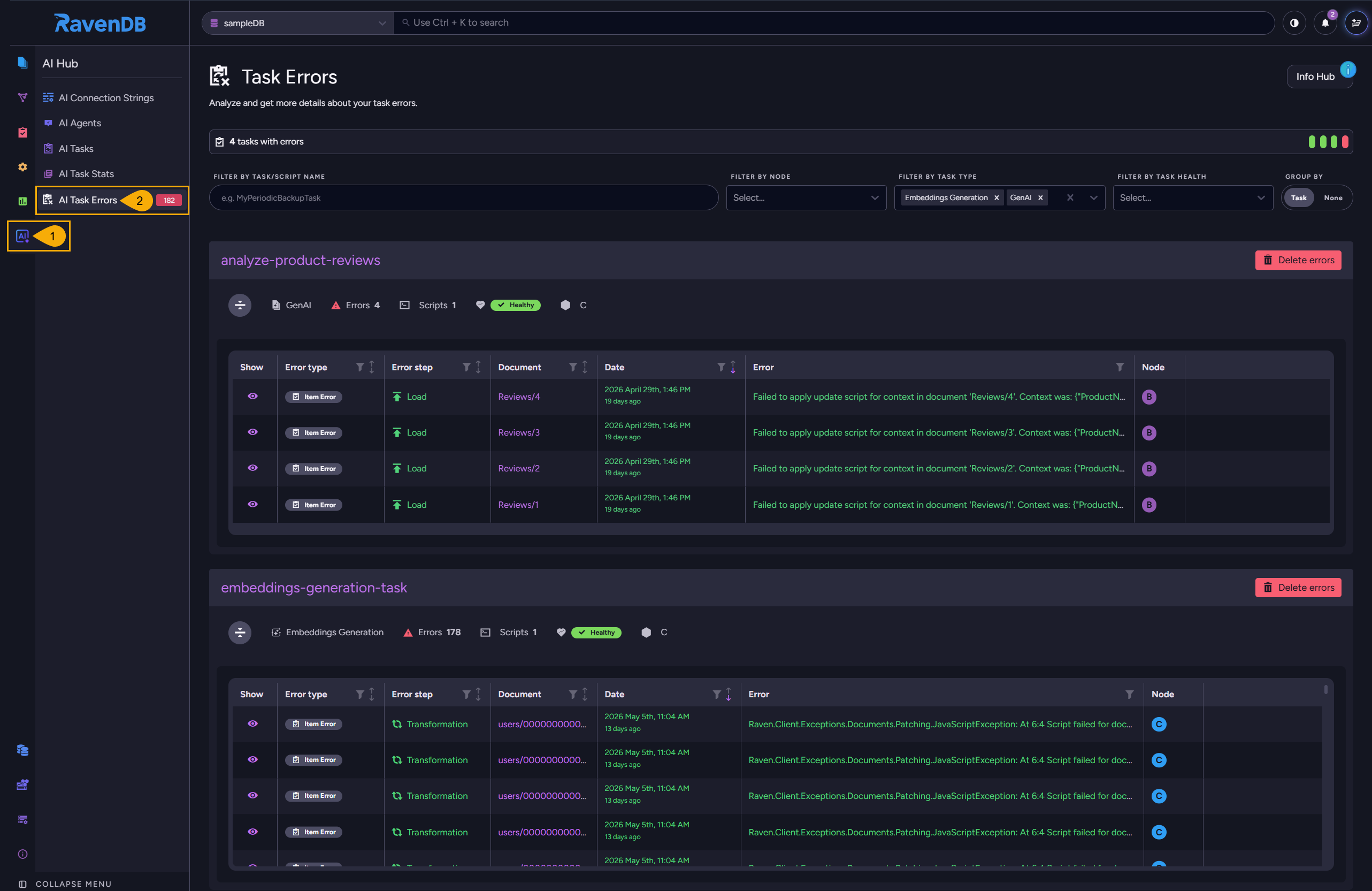Image resolution: width=1372 pixels, height=891 pixels.
Task: Click the Error column filter funnel in embeddings-generation-task table
Action: click(1129, 695)
